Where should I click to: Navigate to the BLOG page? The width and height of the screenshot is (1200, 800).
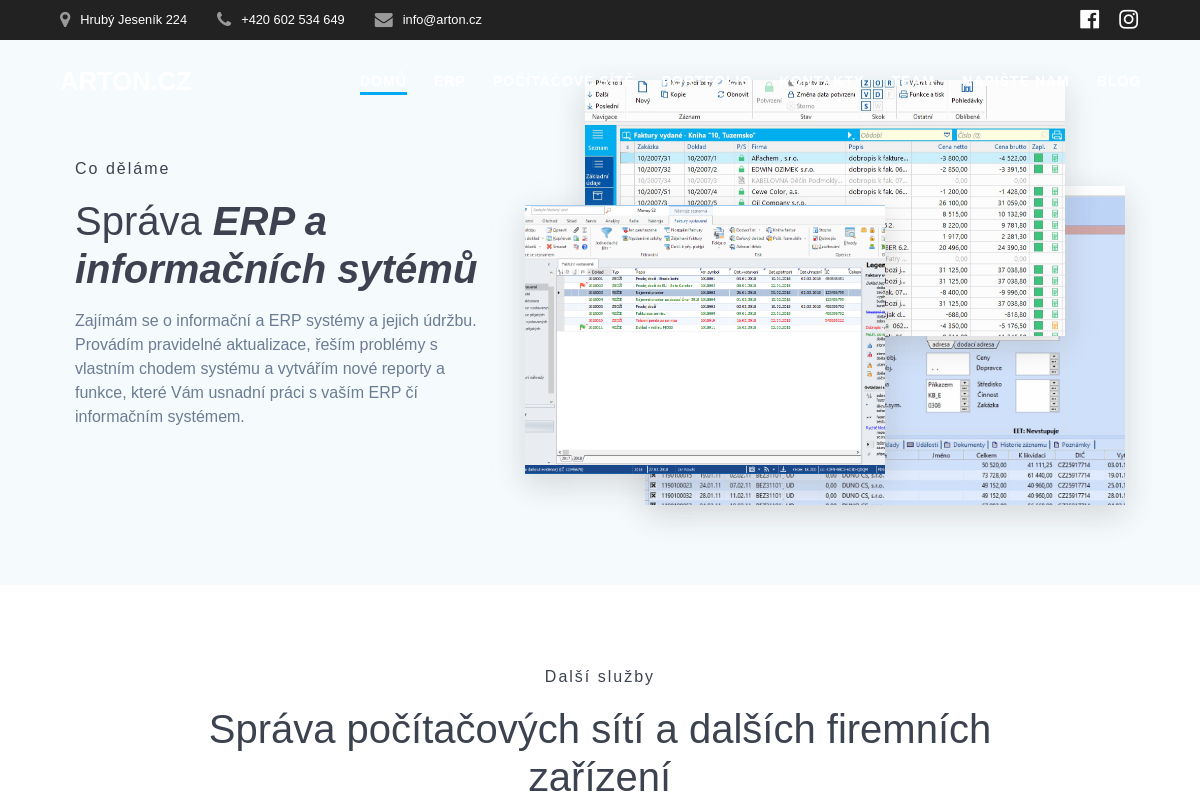point(1118,81)
